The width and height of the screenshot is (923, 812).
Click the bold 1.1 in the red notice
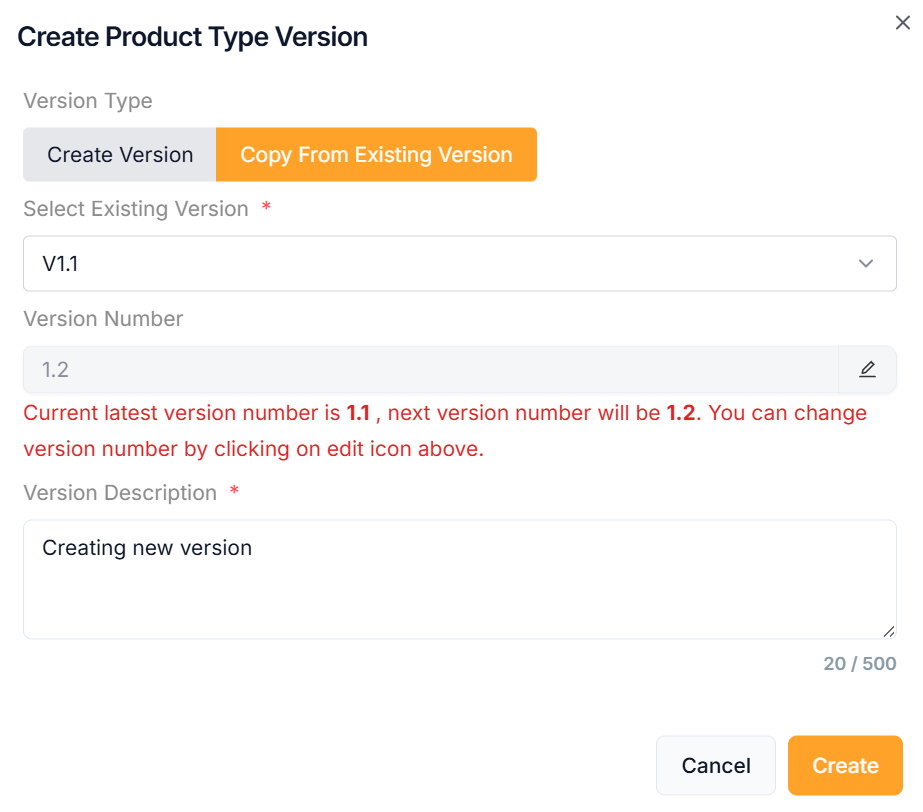[358, 413]
